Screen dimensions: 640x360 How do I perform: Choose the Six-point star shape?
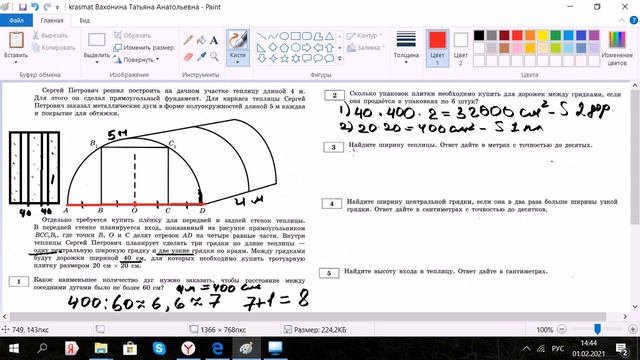pos(296,58)
